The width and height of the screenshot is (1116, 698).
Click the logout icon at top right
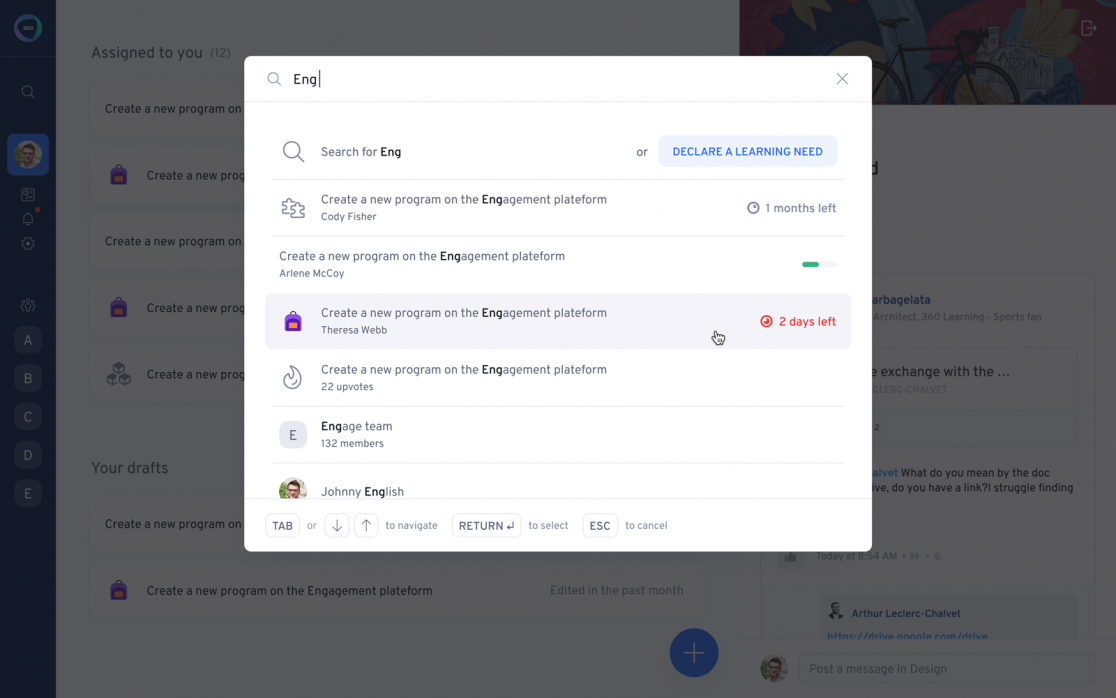1089,28
